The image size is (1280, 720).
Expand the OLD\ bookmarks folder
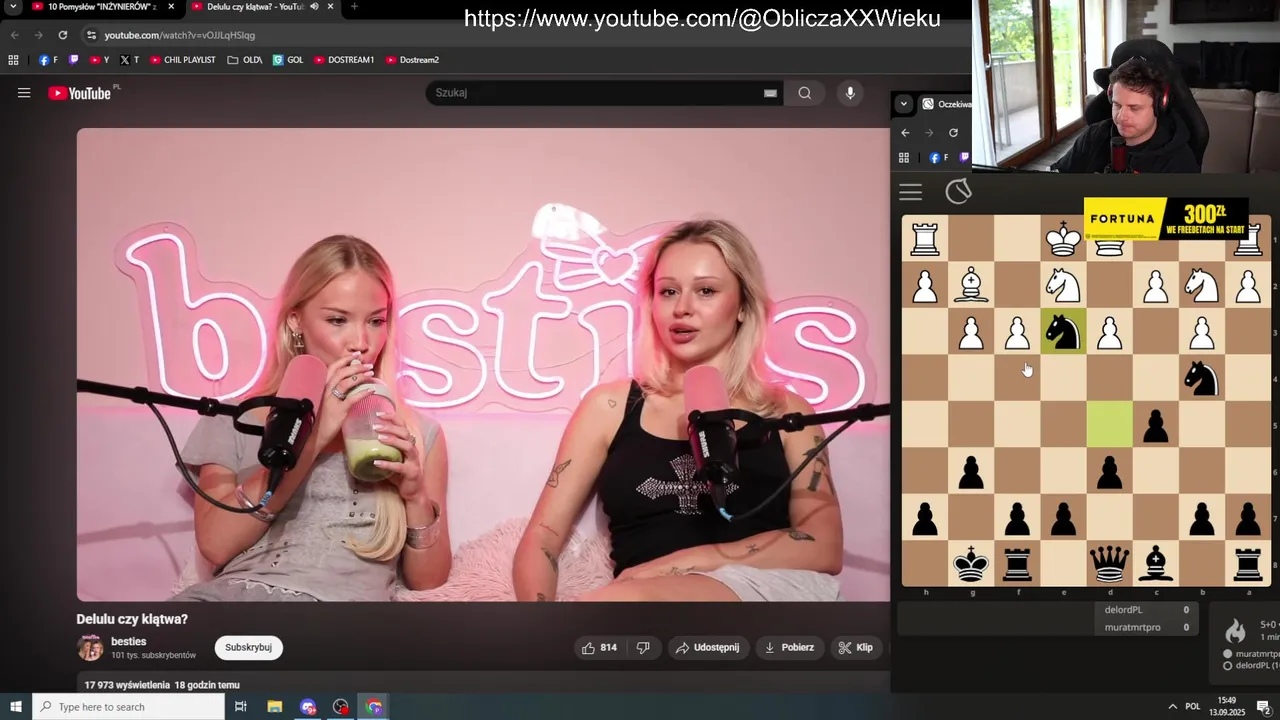coord(245,60)
